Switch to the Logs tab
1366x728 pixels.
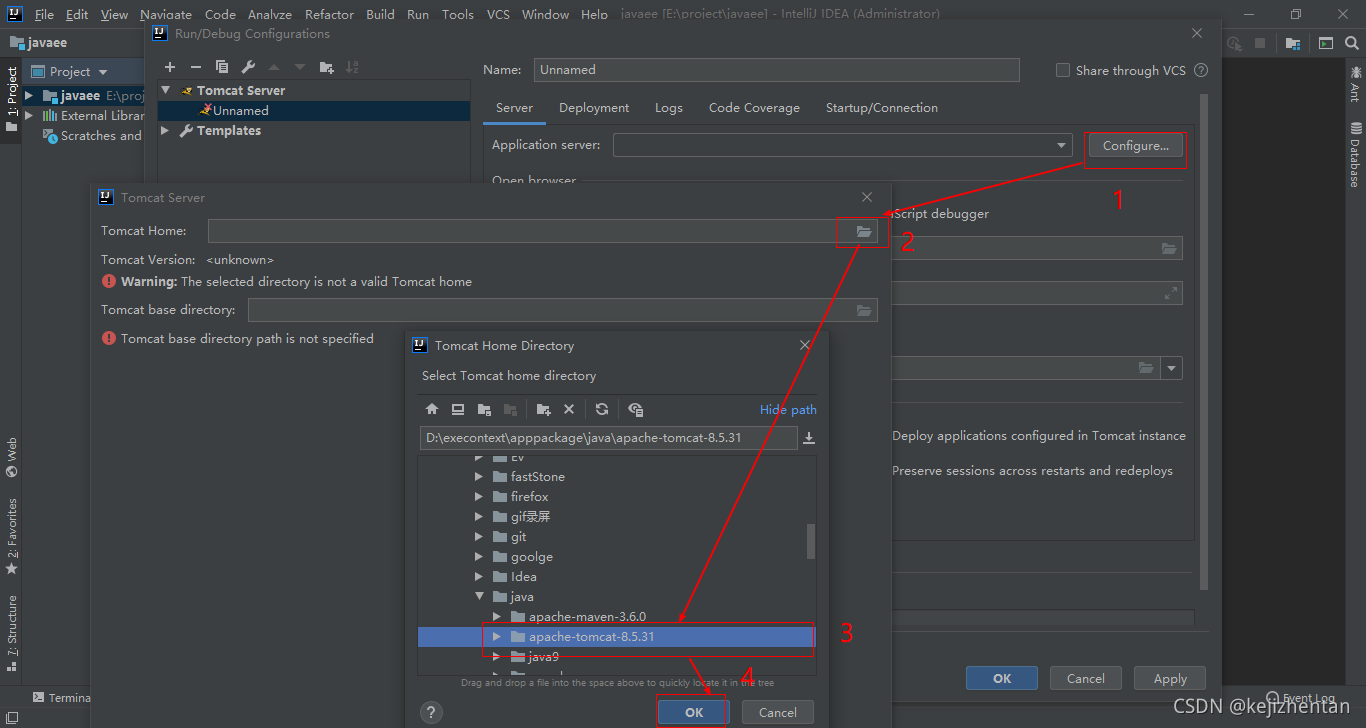(x=669, y=108)
